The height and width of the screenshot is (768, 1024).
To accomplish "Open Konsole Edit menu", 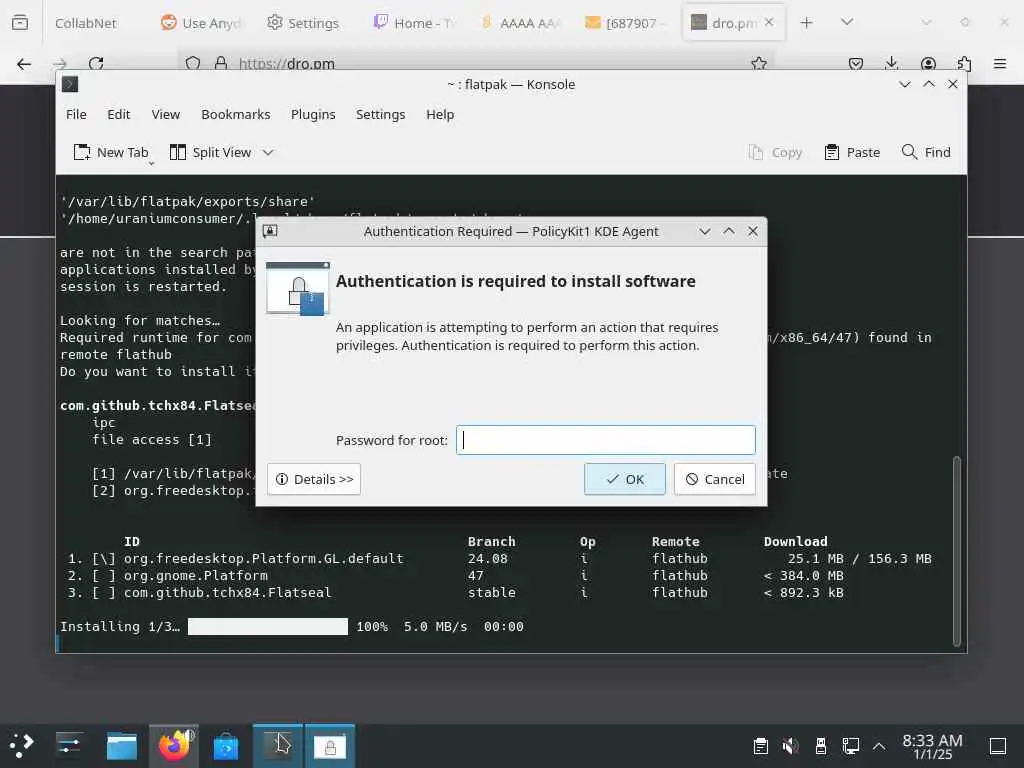I will coord(118,114).
